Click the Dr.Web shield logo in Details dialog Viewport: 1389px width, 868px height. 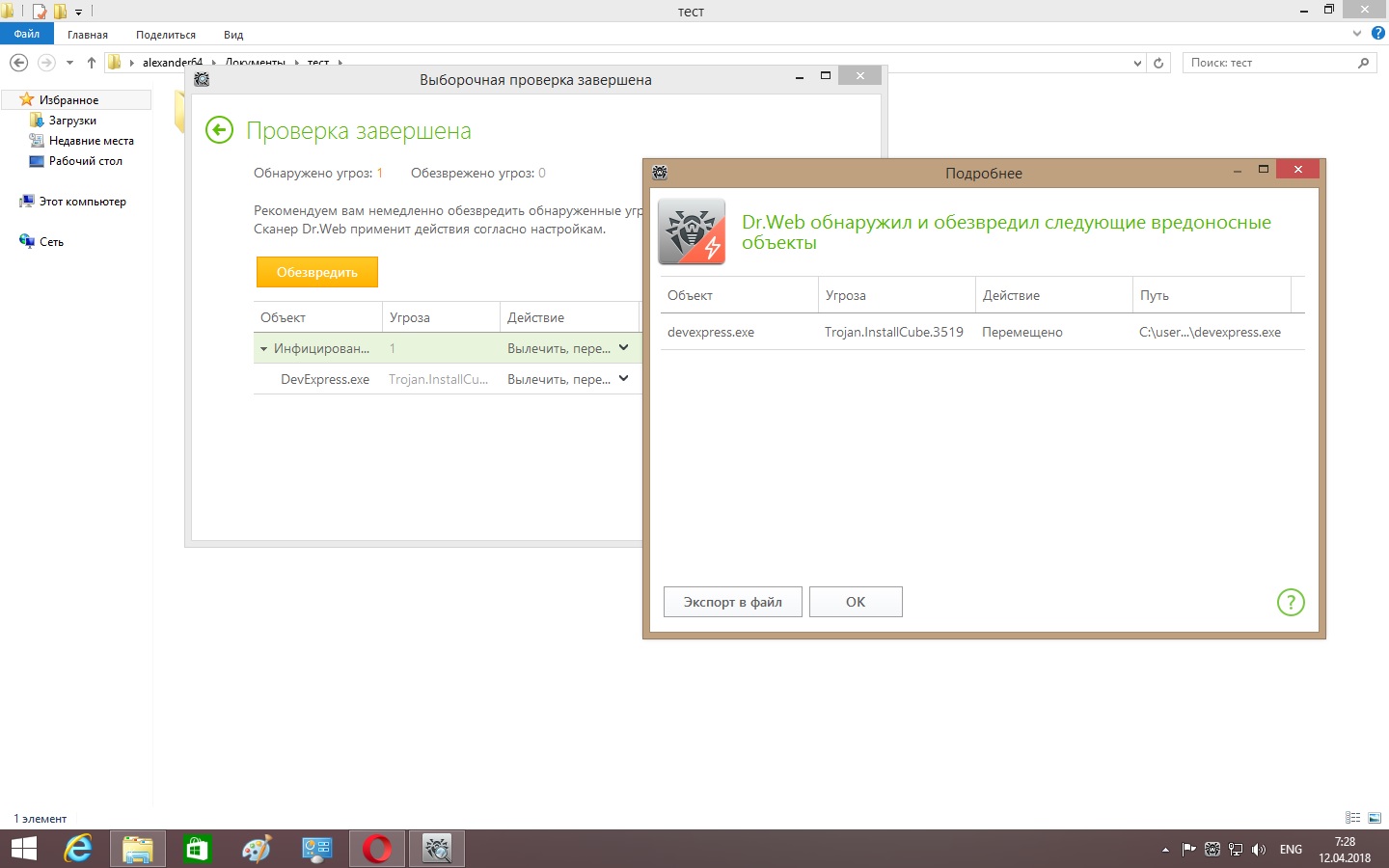(692, 231)
